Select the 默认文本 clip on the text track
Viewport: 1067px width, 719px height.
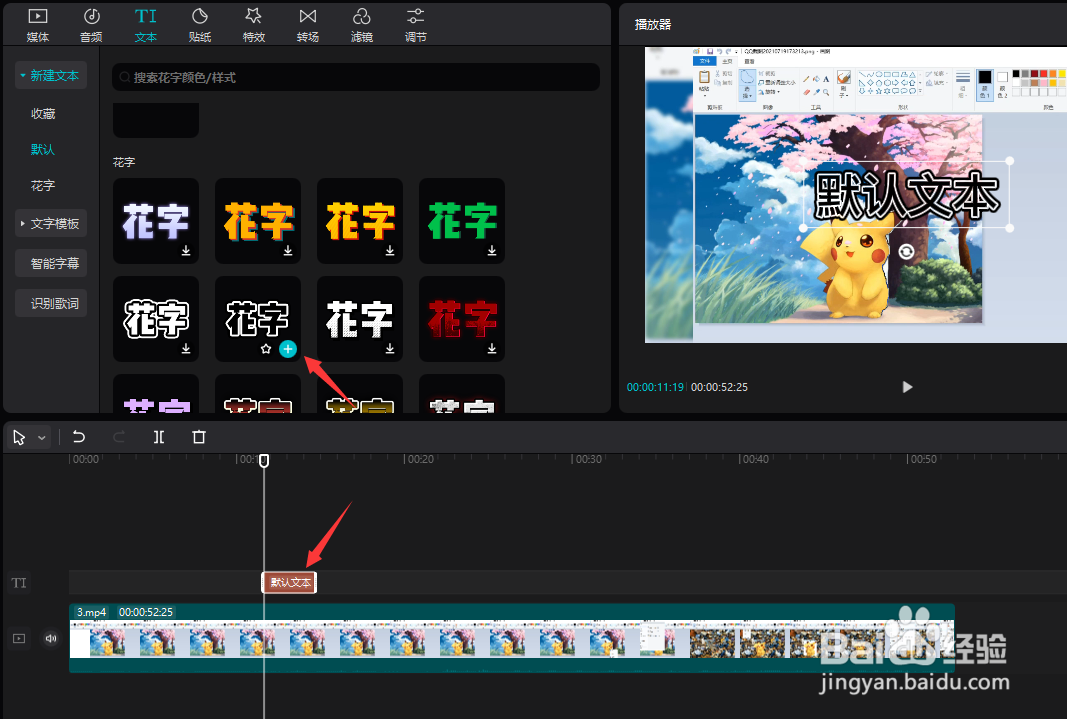point(290,582)
